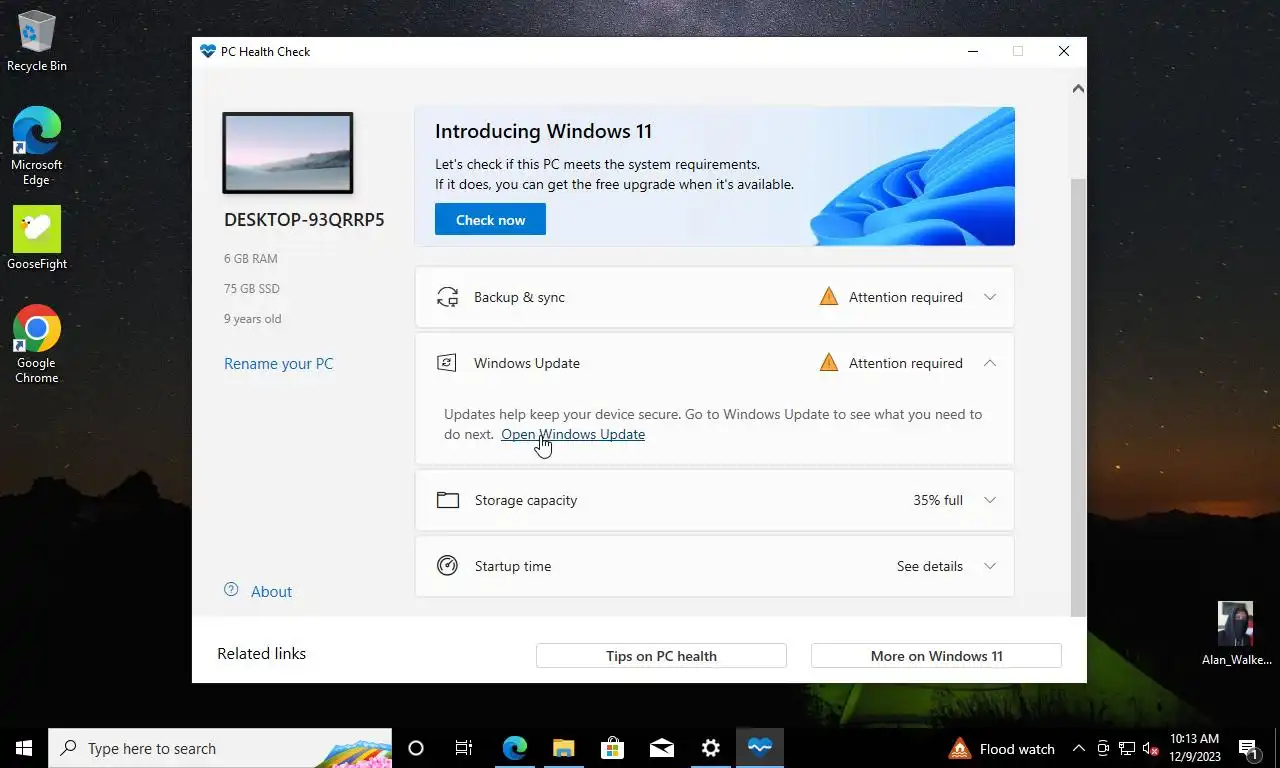This screenshot has width=1280, height=768.
Task: Expand the Startup time section
Action: (x=990, y=566)
